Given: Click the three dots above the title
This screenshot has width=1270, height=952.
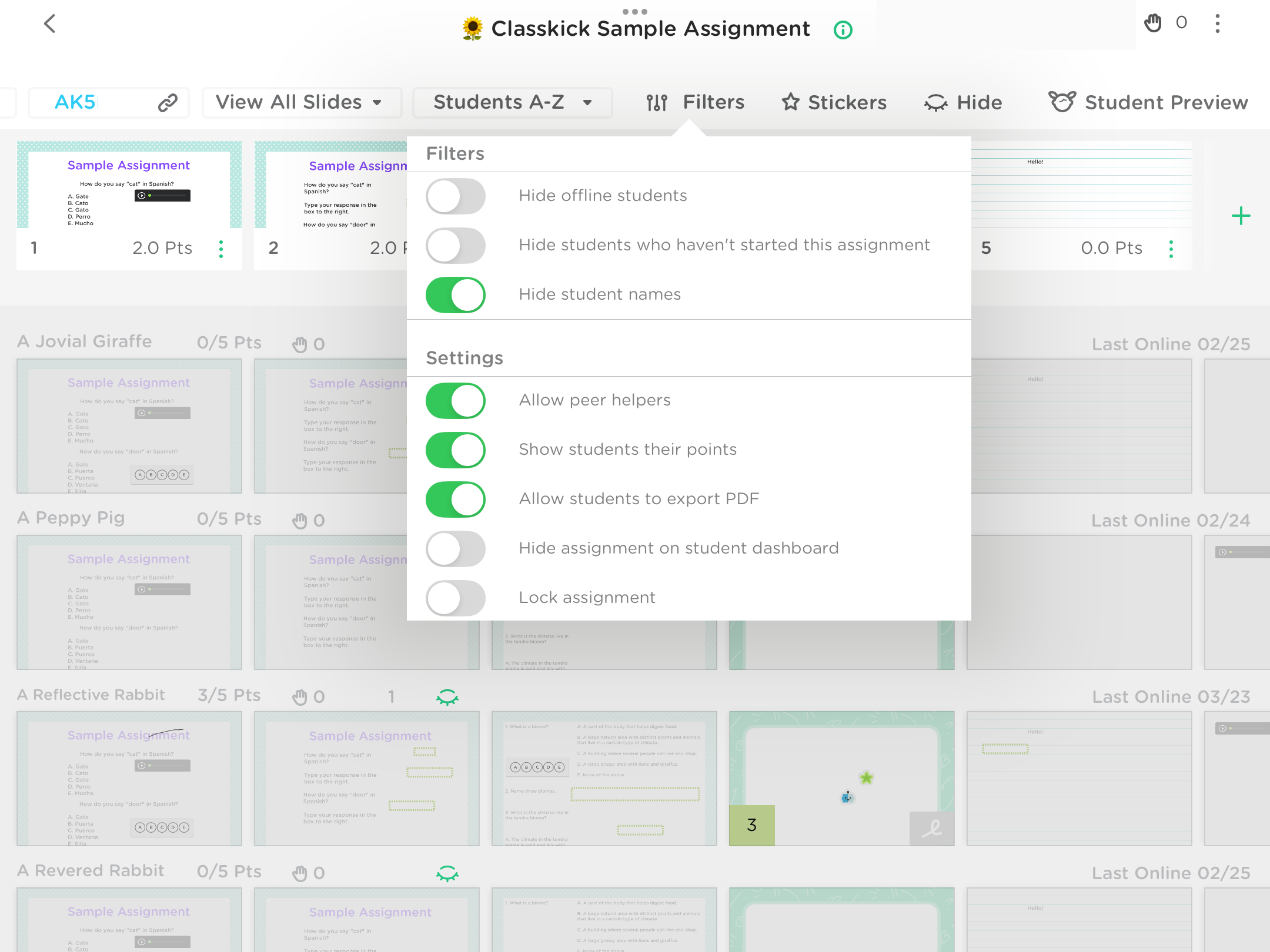Looking at the screenshot, I should click(635, 11).
